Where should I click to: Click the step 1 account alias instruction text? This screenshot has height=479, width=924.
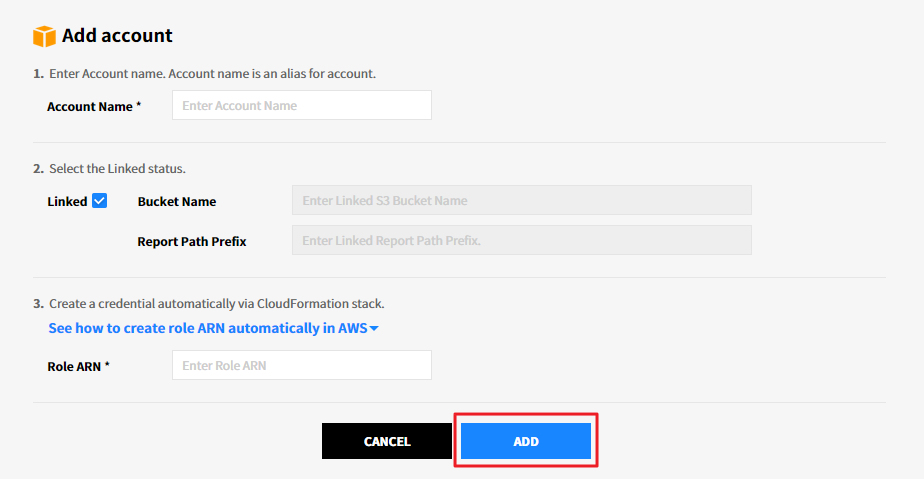point(212,74)
